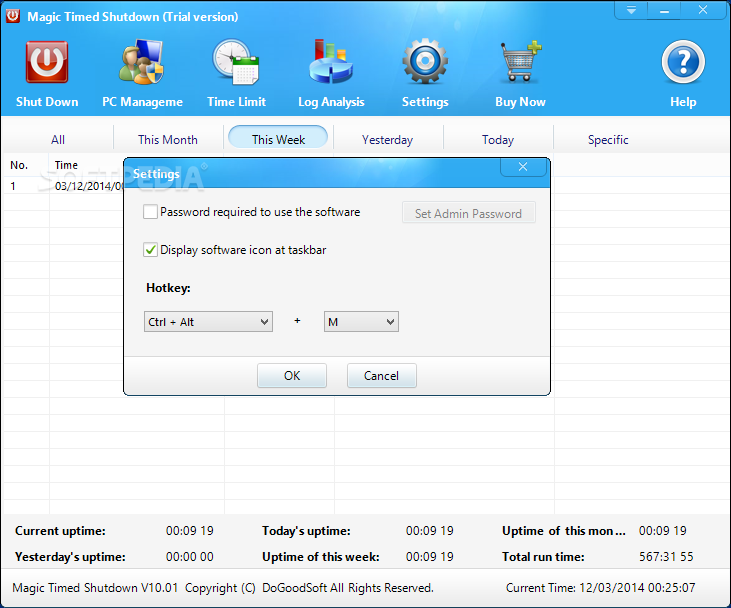Close the main Magic Timed Shutdown window

(x=703, y=10)
